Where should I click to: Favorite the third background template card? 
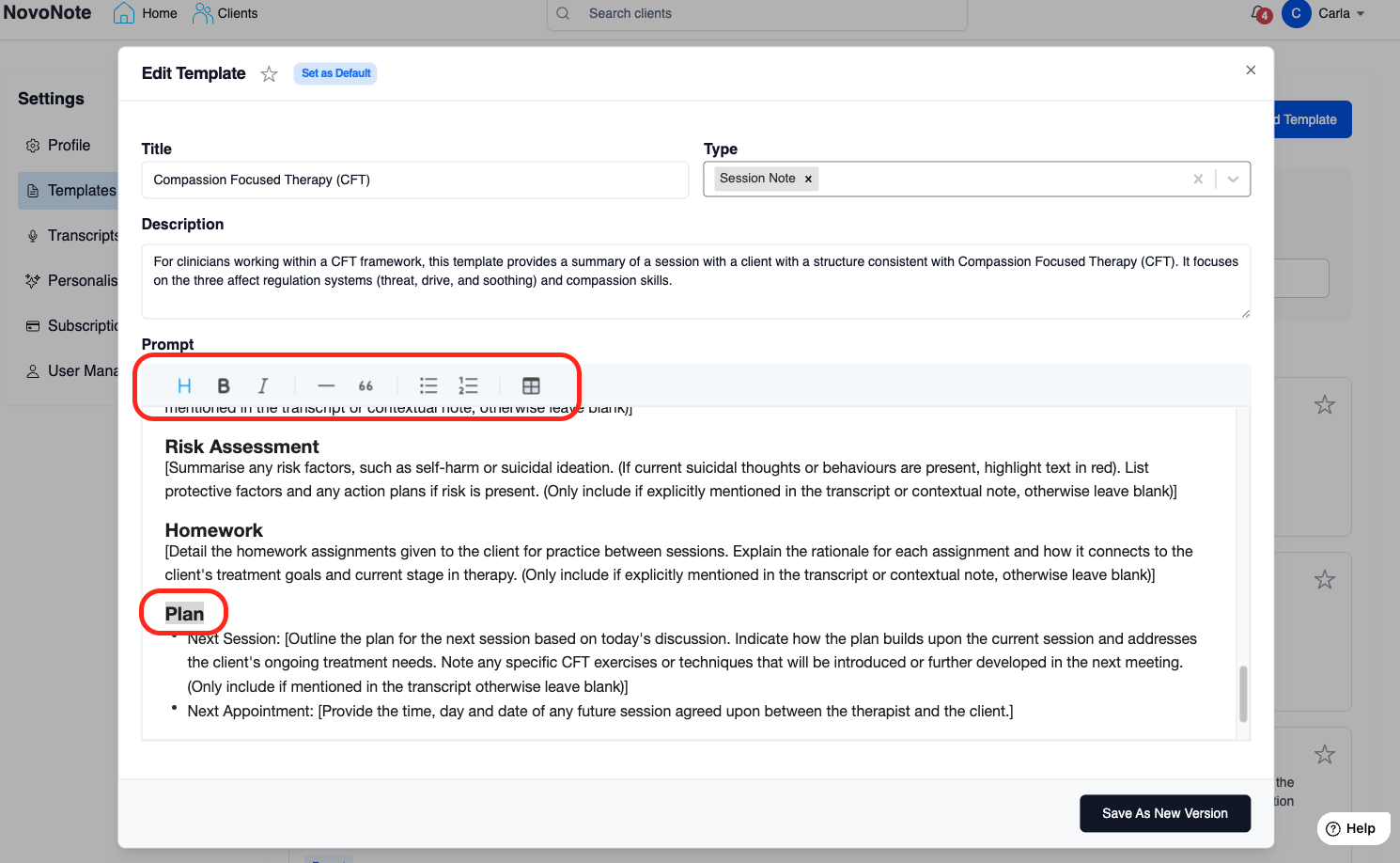point(1325,754)
